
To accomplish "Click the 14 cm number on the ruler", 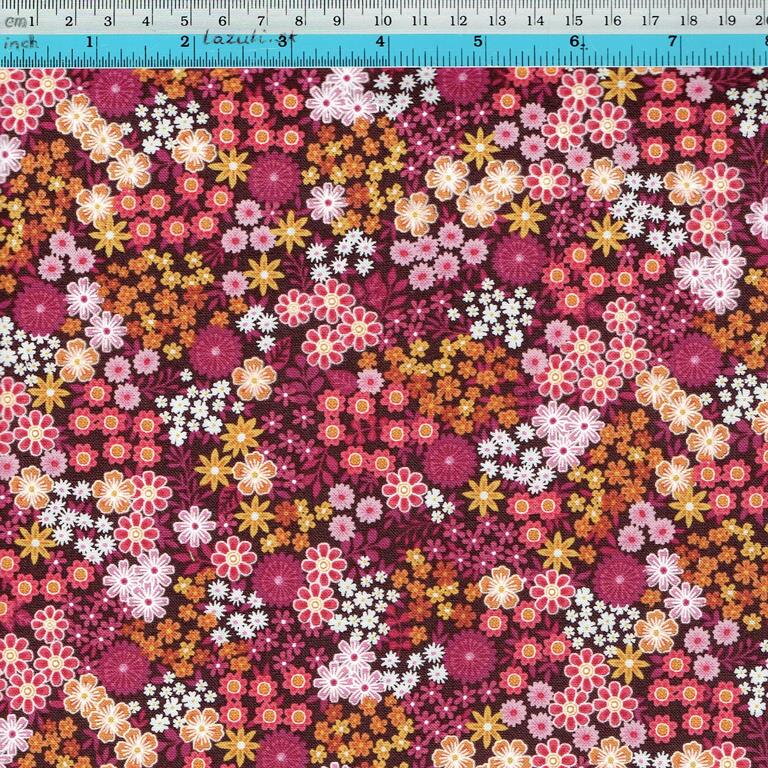I will (535, 21).
